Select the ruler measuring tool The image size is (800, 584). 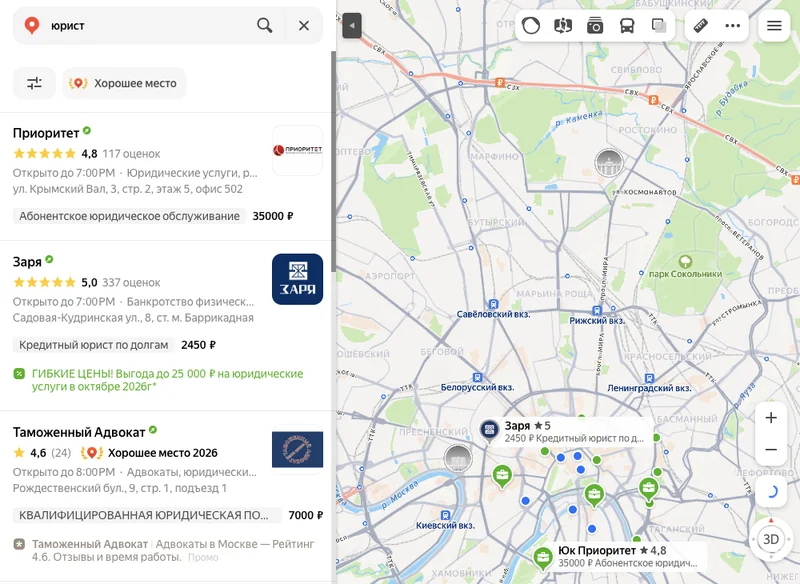pyautogui.click(x=701, y=26)
